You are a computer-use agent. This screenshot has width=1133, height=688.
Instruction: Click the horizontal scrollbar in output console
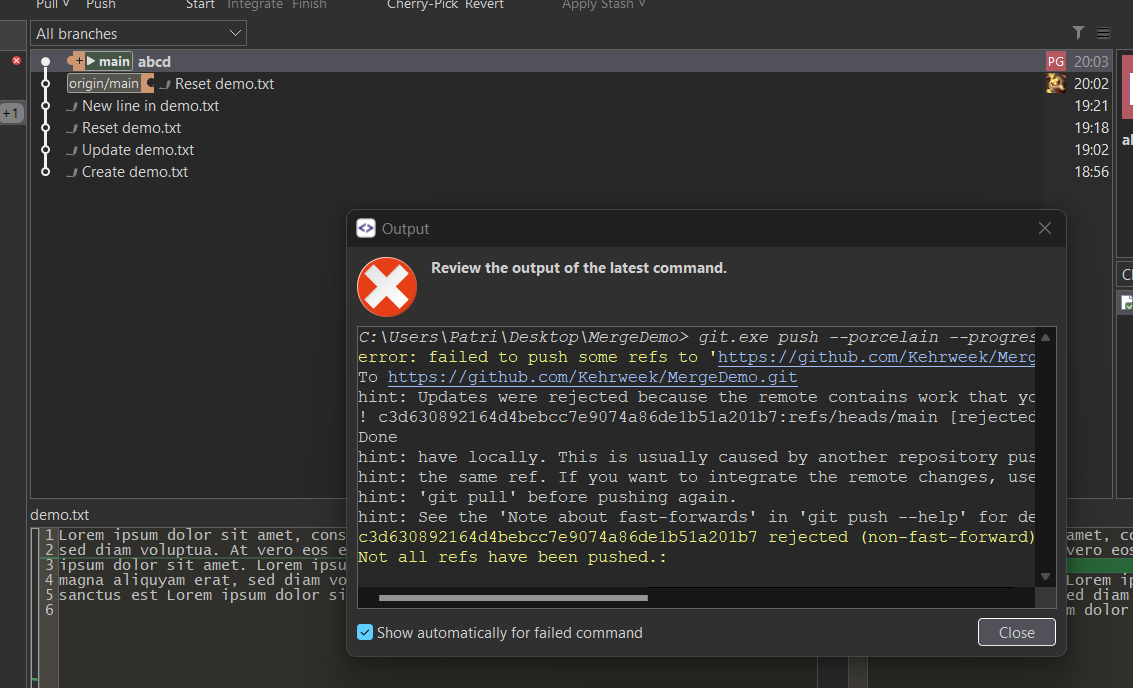pyautogui.click(x=513, y=598)
